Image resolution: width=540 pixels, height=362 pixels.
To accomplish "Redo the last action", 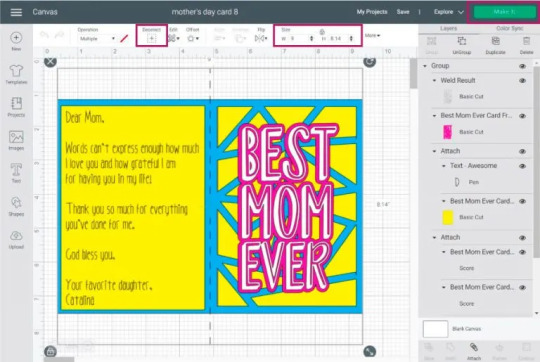I will (x=60, y=35).
